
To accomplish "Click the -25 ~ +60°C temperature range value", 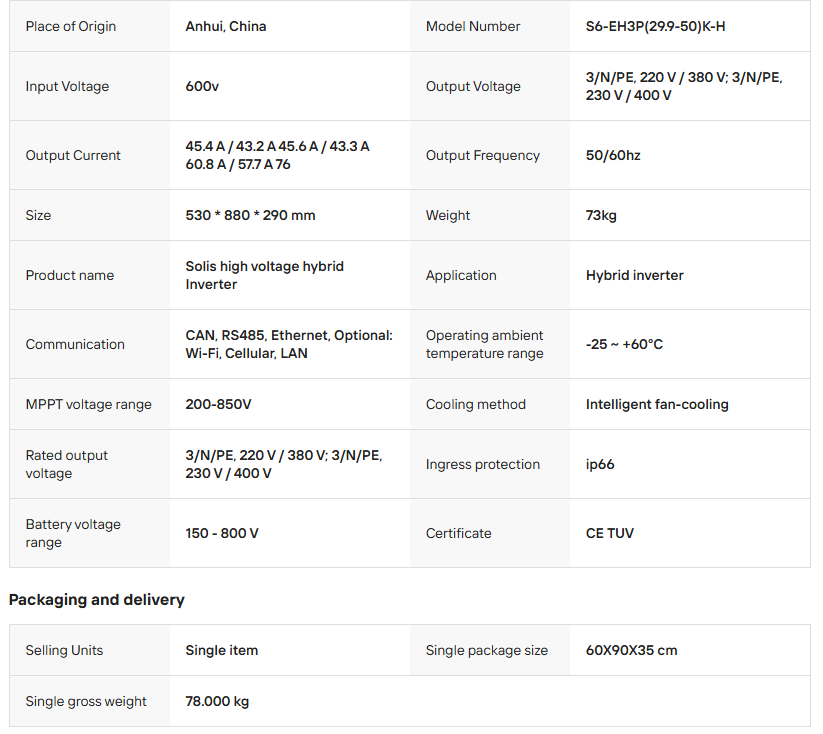I will coord(624,344).
